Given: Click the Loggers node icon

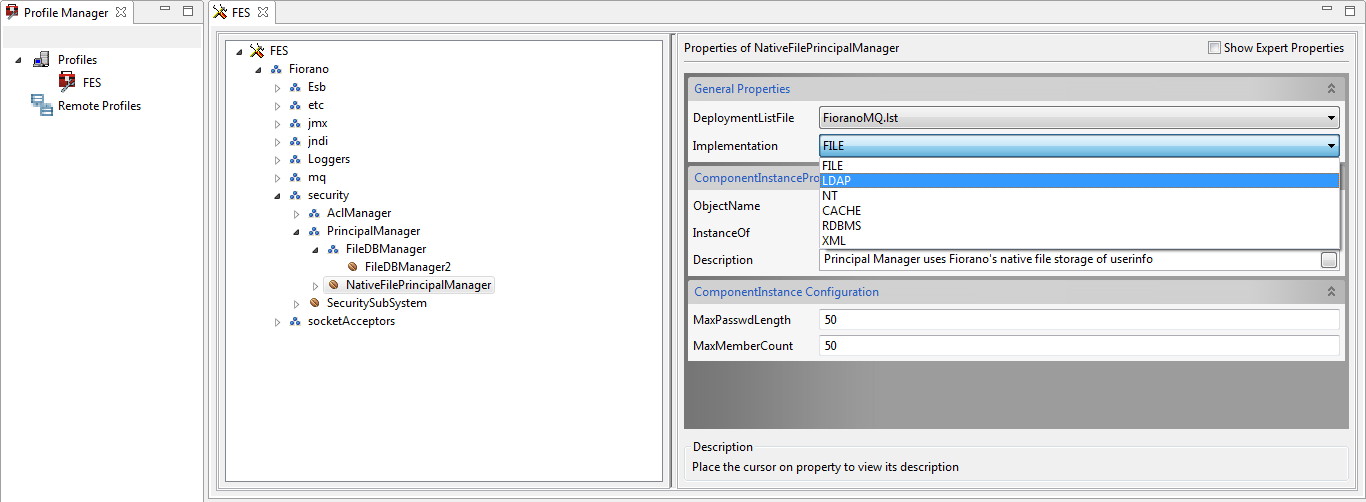Looking at the screenshot, I should click(x=296, y=159).
